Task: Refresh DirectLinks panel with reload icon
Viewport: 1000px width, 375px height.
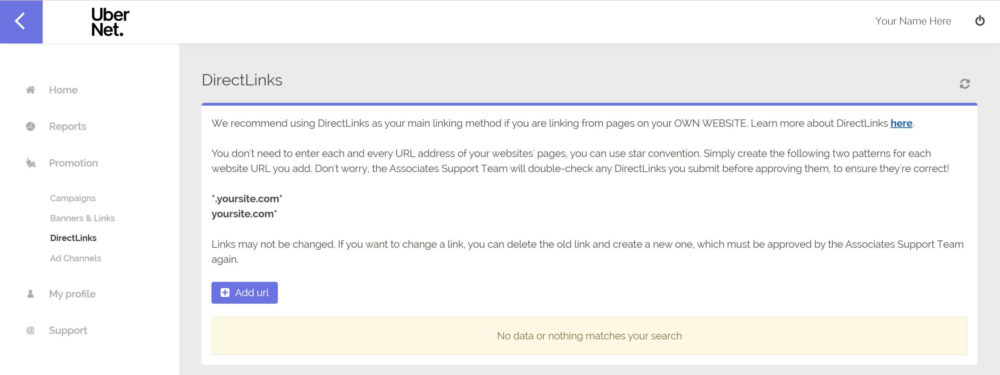Action: [x=965, y=84]
